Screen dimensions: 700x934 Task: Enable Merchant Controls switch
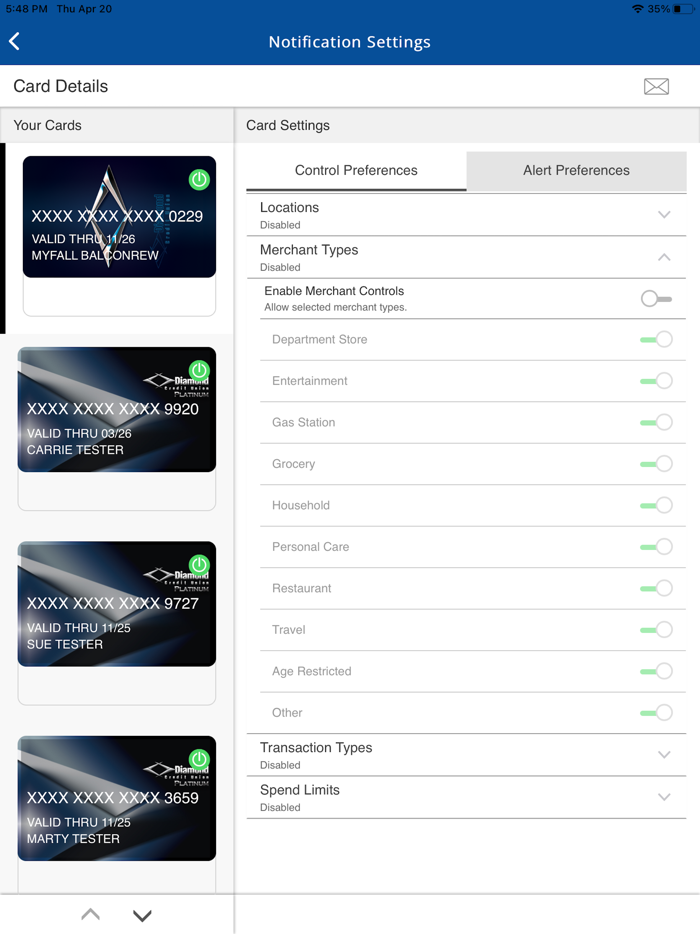tap(660, 298)
